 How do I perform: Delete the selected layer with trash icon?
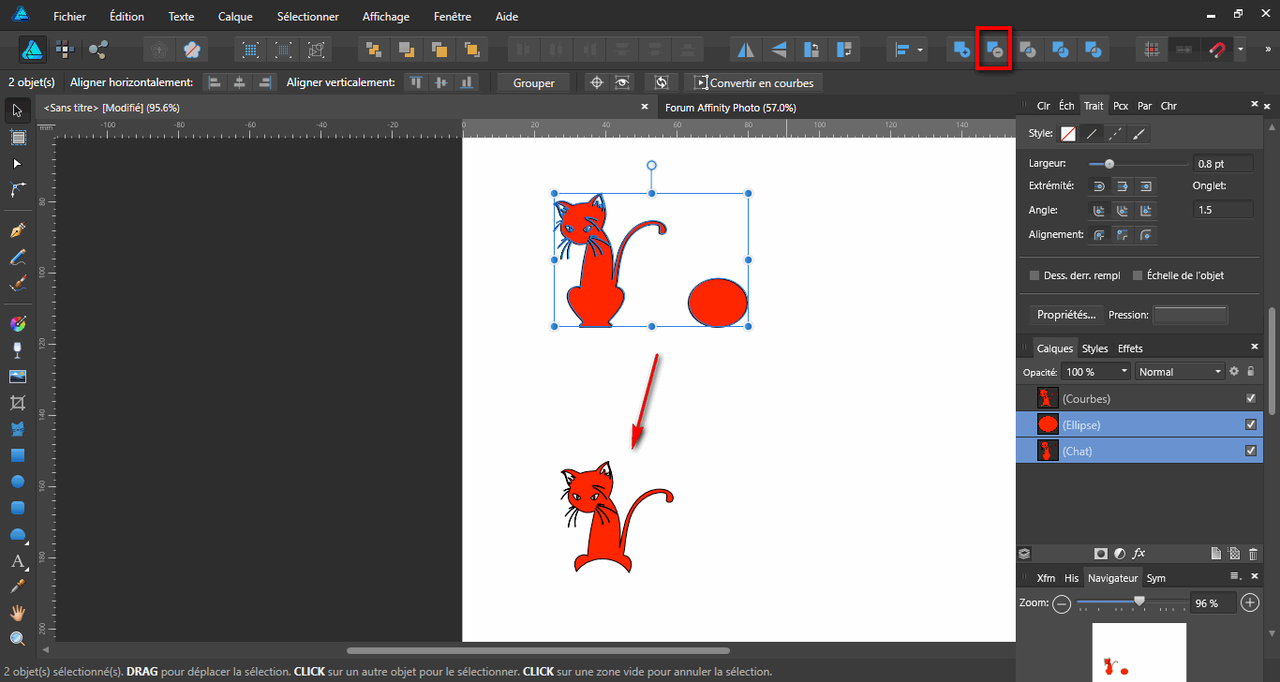pyautogui.click(x=1254, y=553)
